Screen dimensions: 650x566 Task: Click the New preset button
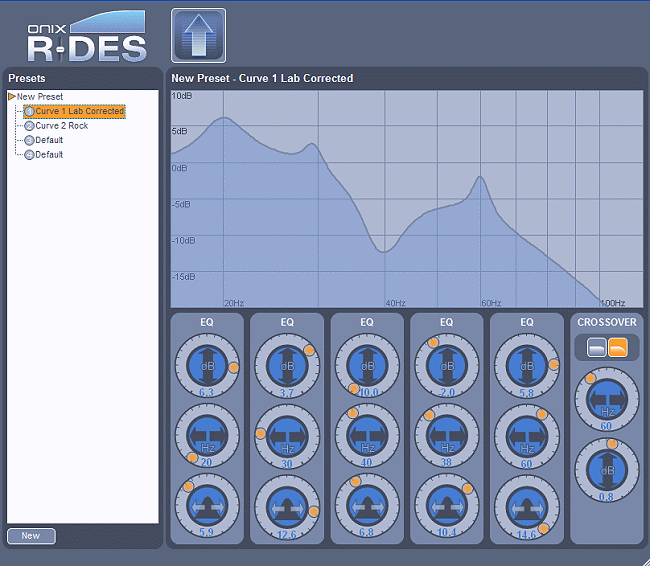pyautogui.click(x=31, y=536)
